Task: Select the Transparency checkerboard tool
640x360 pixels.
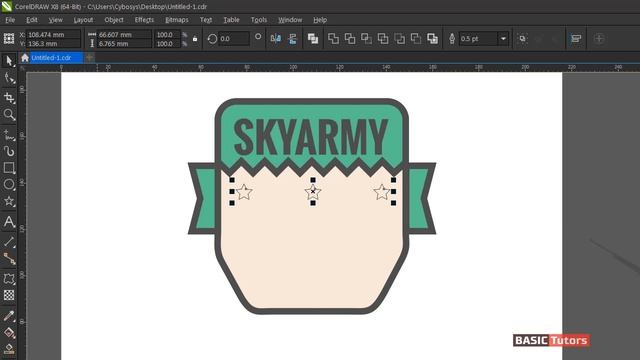Action: (x=9, y=295)
